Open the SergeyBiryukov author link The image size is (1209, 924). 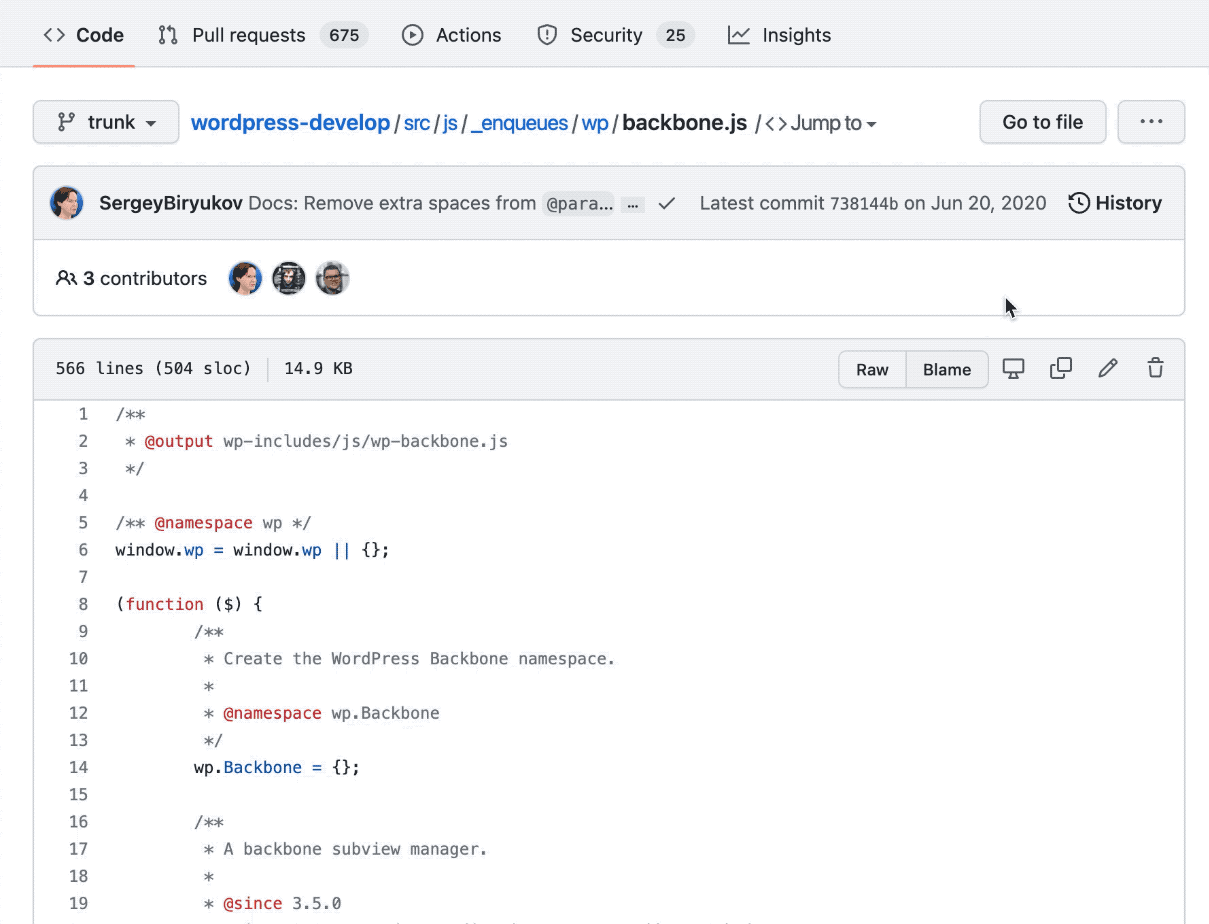(171, 203)
